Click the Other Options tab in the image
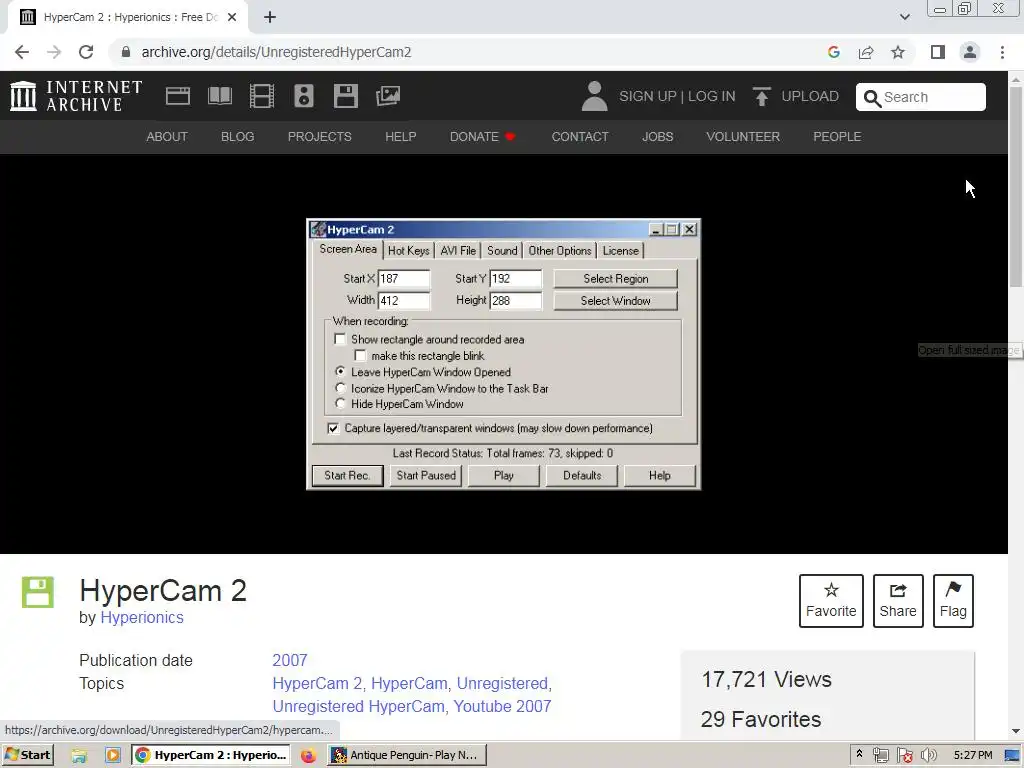The image size is (1024, 768). pos(560,251)
